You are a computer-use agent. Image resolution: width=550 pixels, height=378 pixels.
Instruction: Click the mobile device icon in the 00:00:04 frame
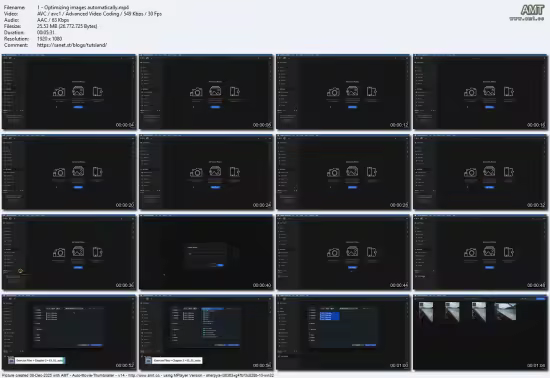tap(97, 92)
